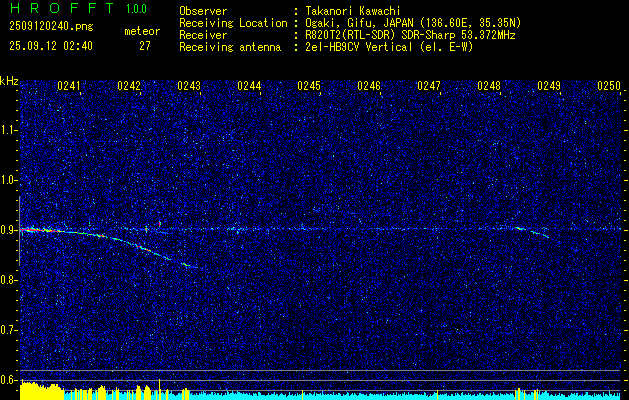Screen dimensions: 629x400
Task: Click the antenna 2el-HB9CV Vertical text
Action: pyautogui.click(x=389, y=47)
